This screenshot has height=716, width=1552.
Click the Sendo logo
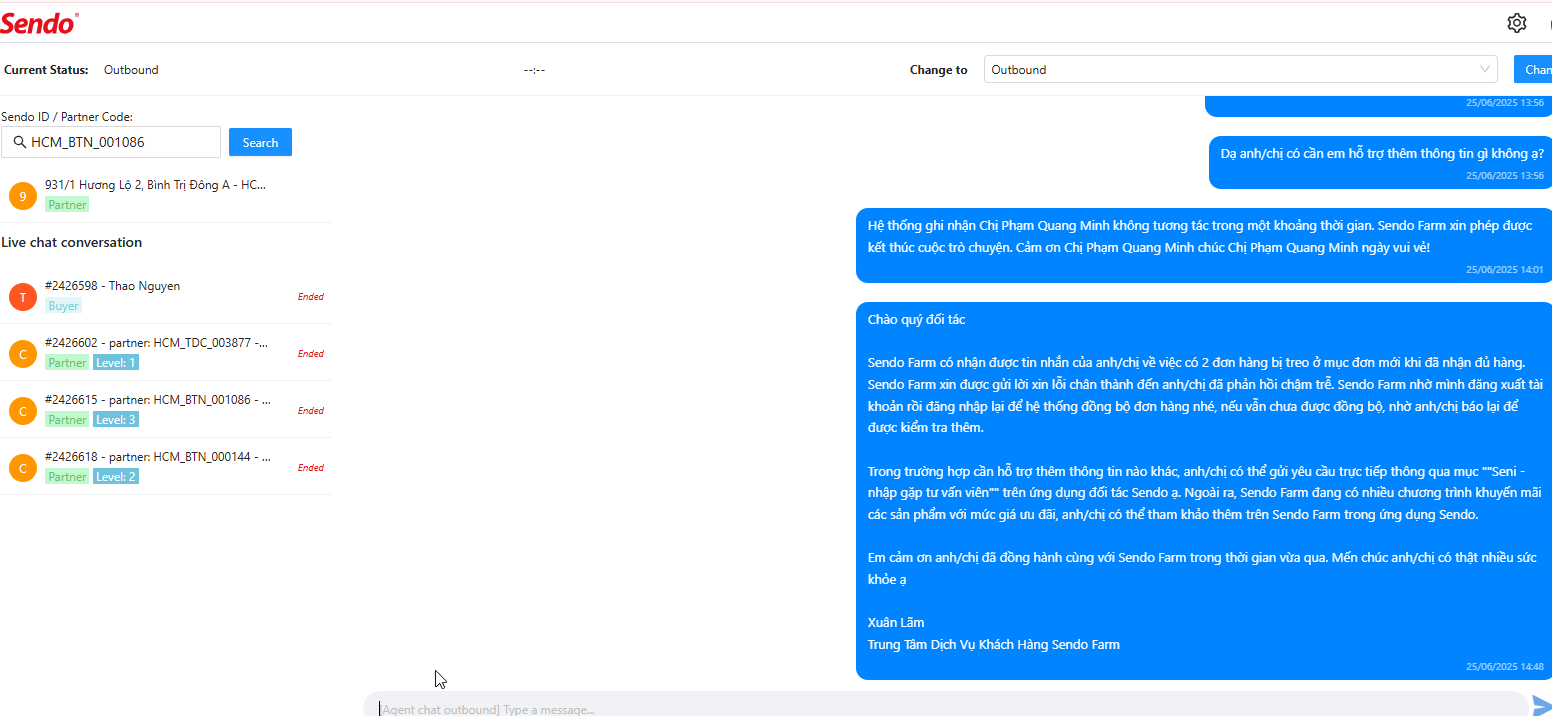[39, 23]
